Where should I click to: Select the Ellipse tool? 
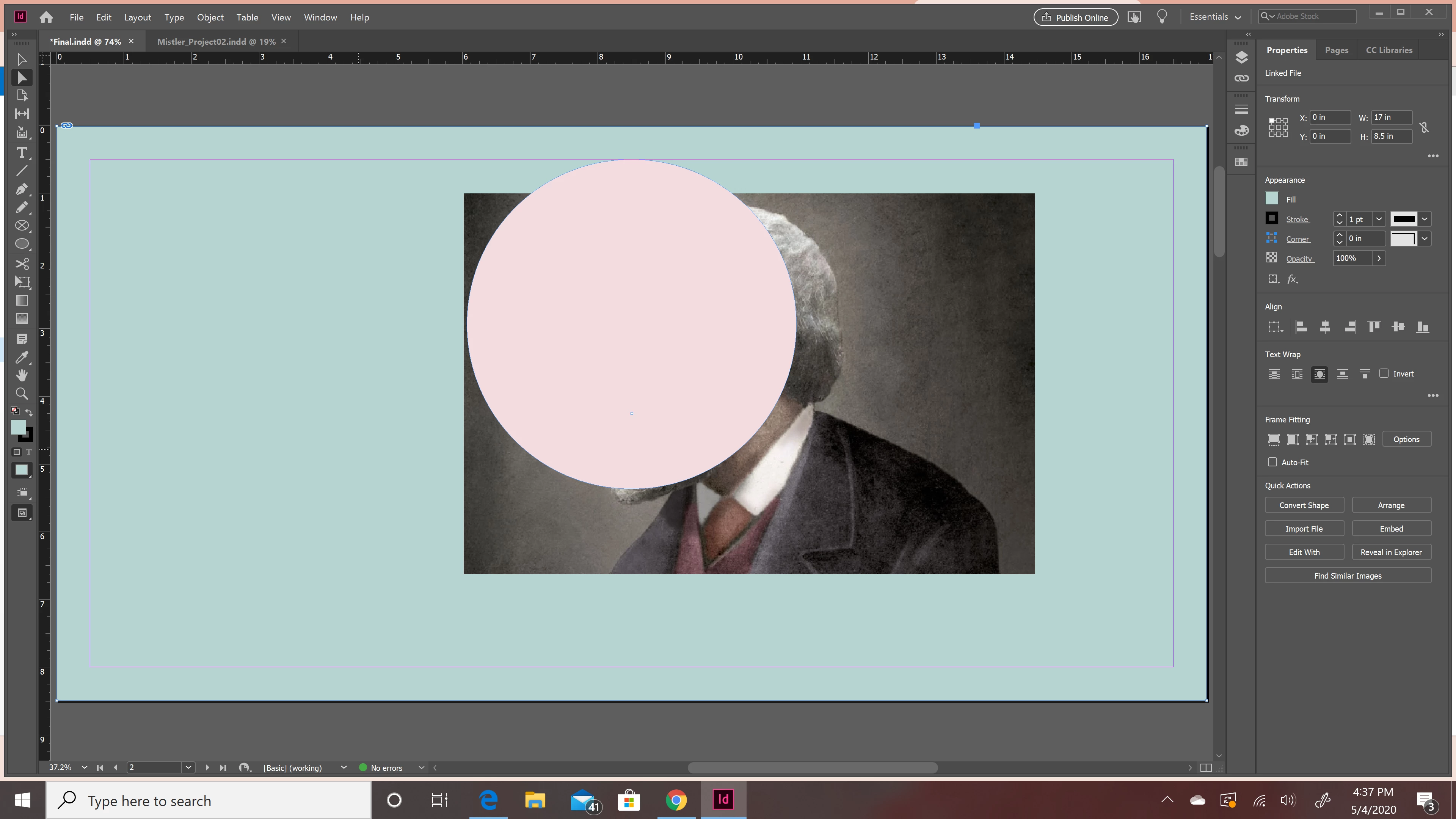(22, 243)
